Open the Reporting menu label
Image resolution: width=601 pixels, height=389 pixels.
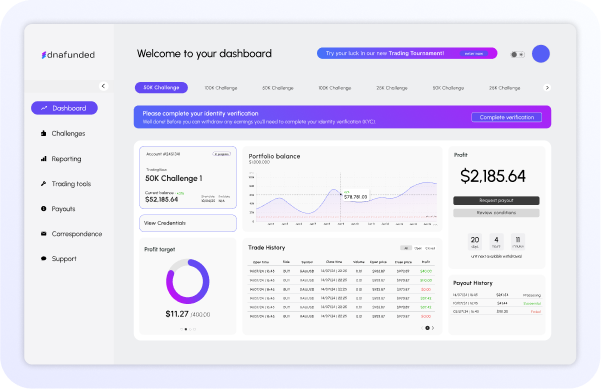(66, 159)
